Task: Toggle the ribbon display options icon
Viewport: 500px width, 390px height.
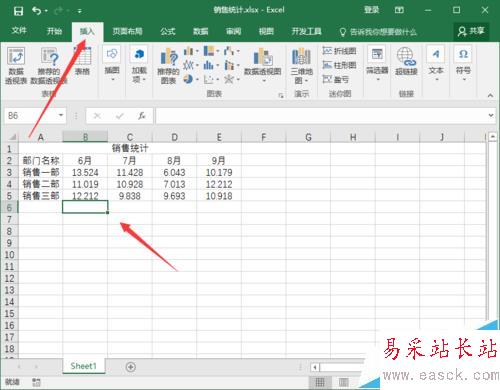Action: [x=399, y=10]
